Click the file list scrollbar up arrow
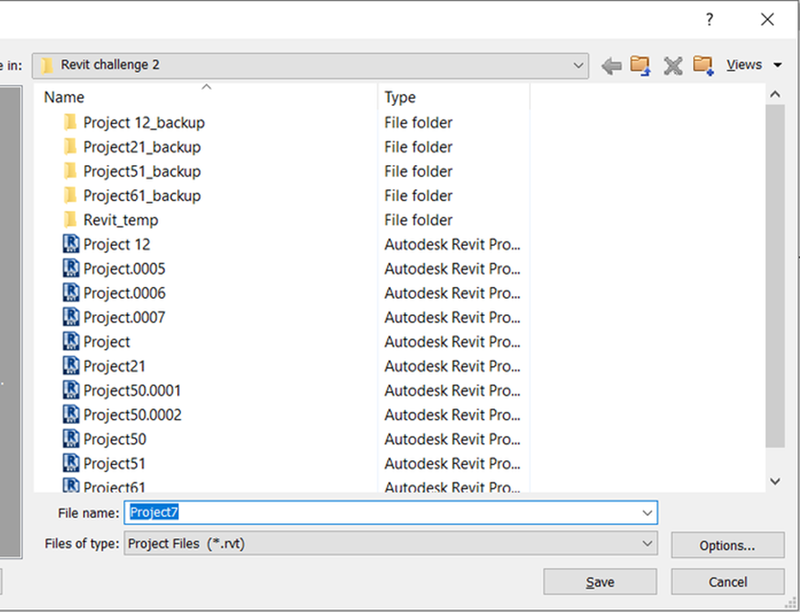This screenshot has width=800, height=612. [775, 94]
